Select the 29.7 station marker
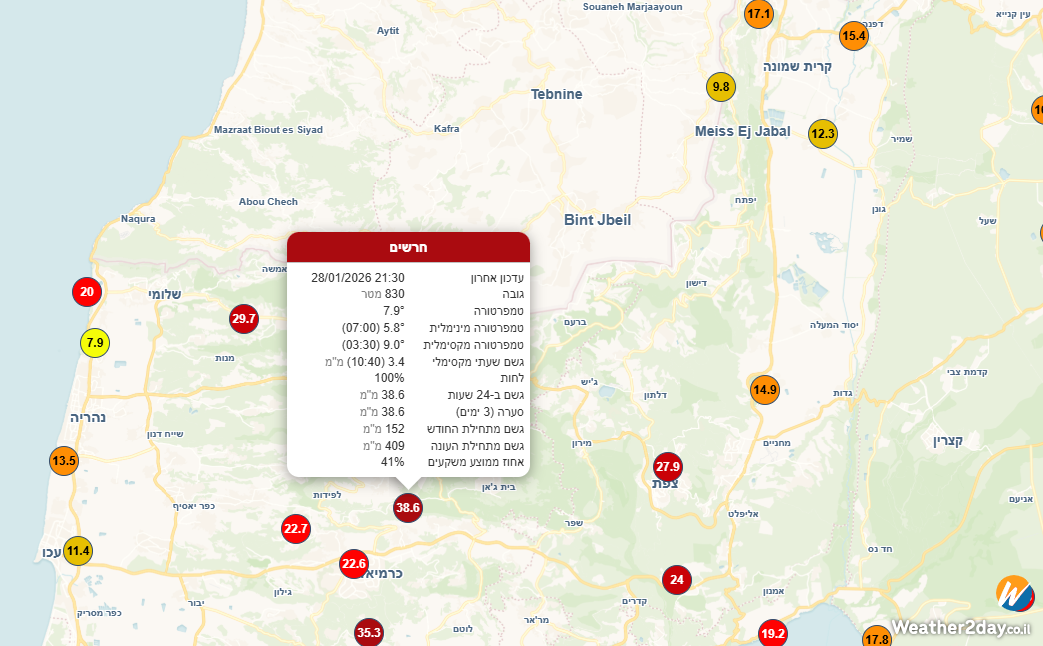 [x=244, y=319]
